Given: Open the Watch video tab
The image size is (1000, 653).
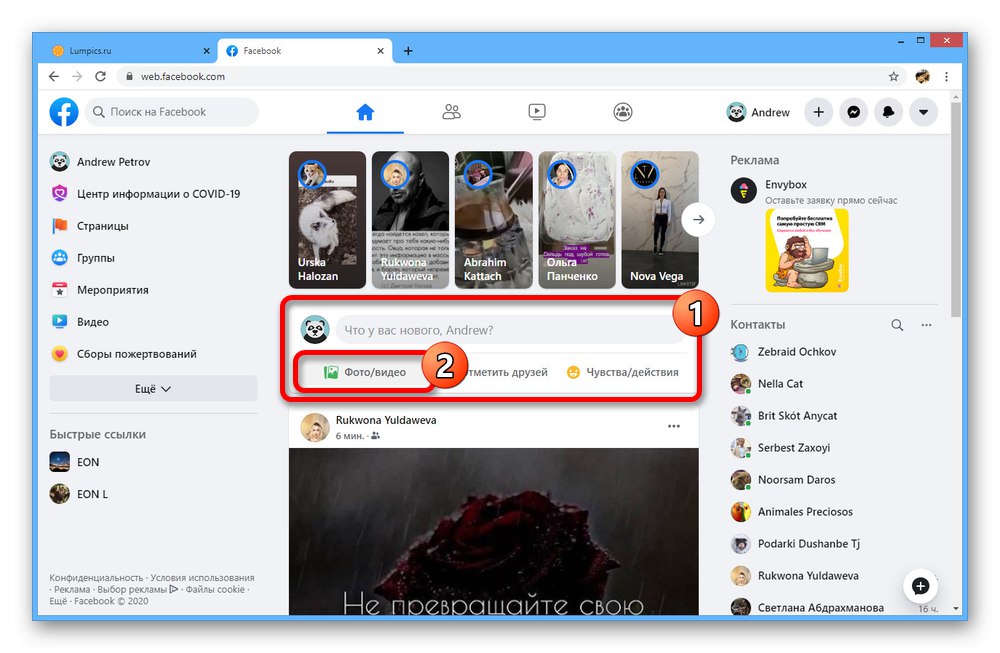Looking at the screenshot, I should (x=537, y=112).
